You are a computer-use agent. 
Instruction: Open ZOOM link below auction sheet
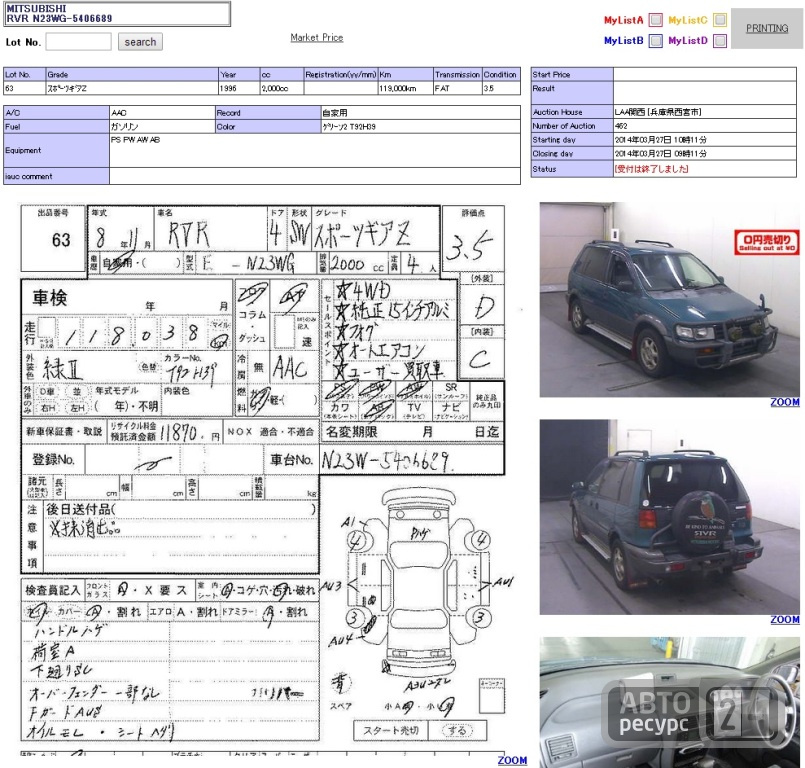(512, 760)
